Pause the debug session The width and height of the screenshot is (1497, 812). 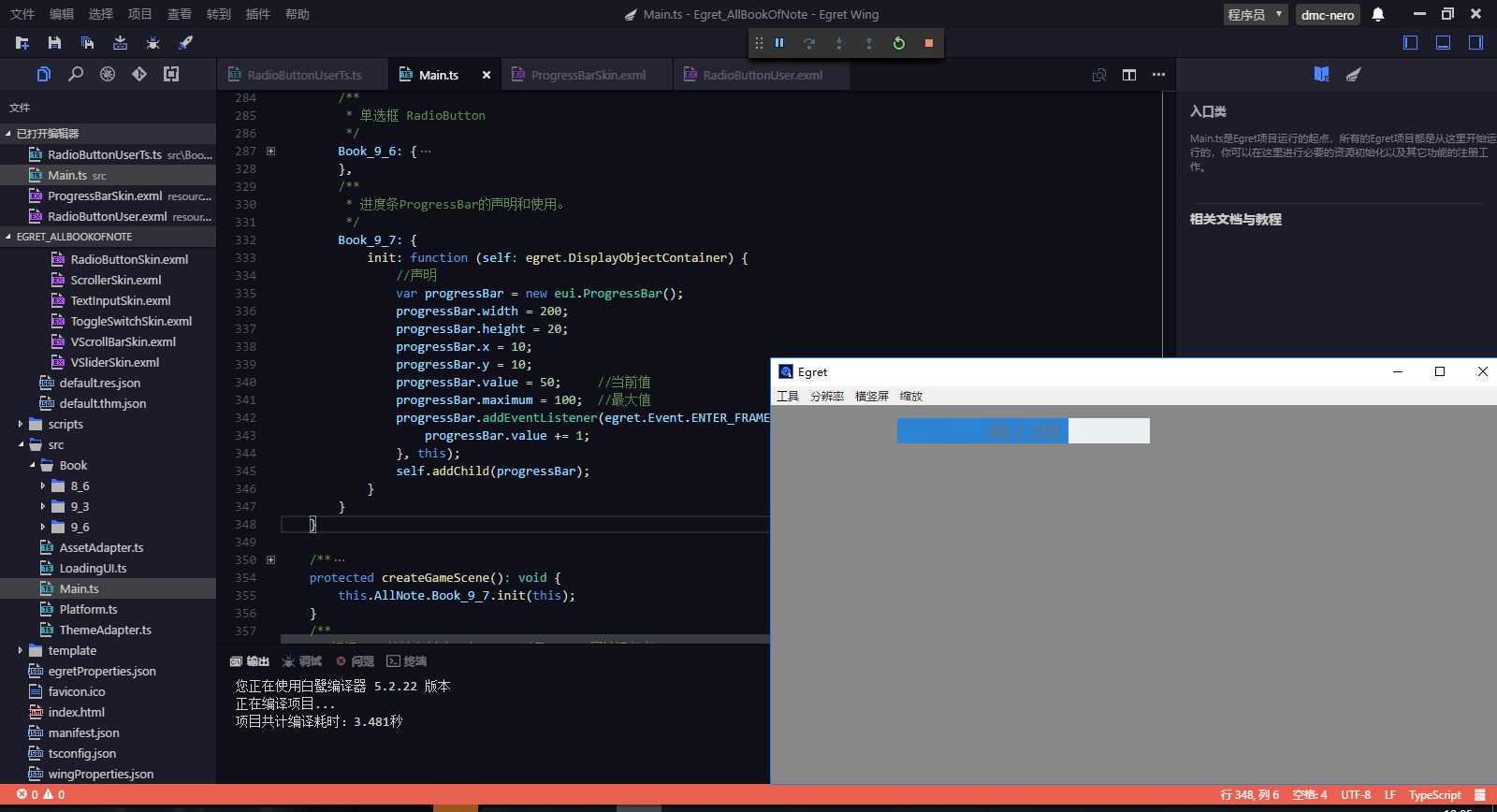[779, 43]
